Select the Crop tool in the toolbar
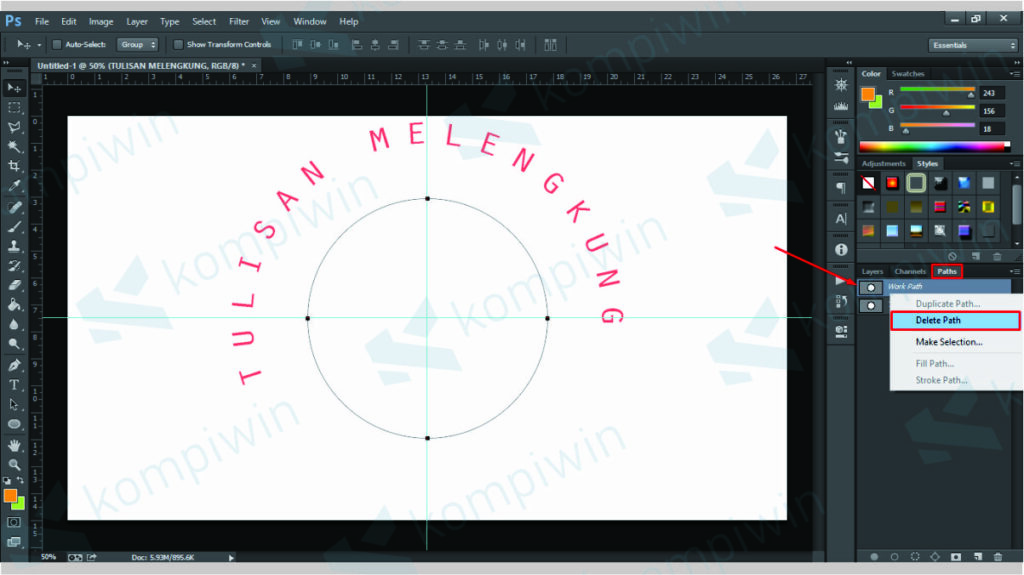Screen dimensions: 1024x575 click(14, 166)
